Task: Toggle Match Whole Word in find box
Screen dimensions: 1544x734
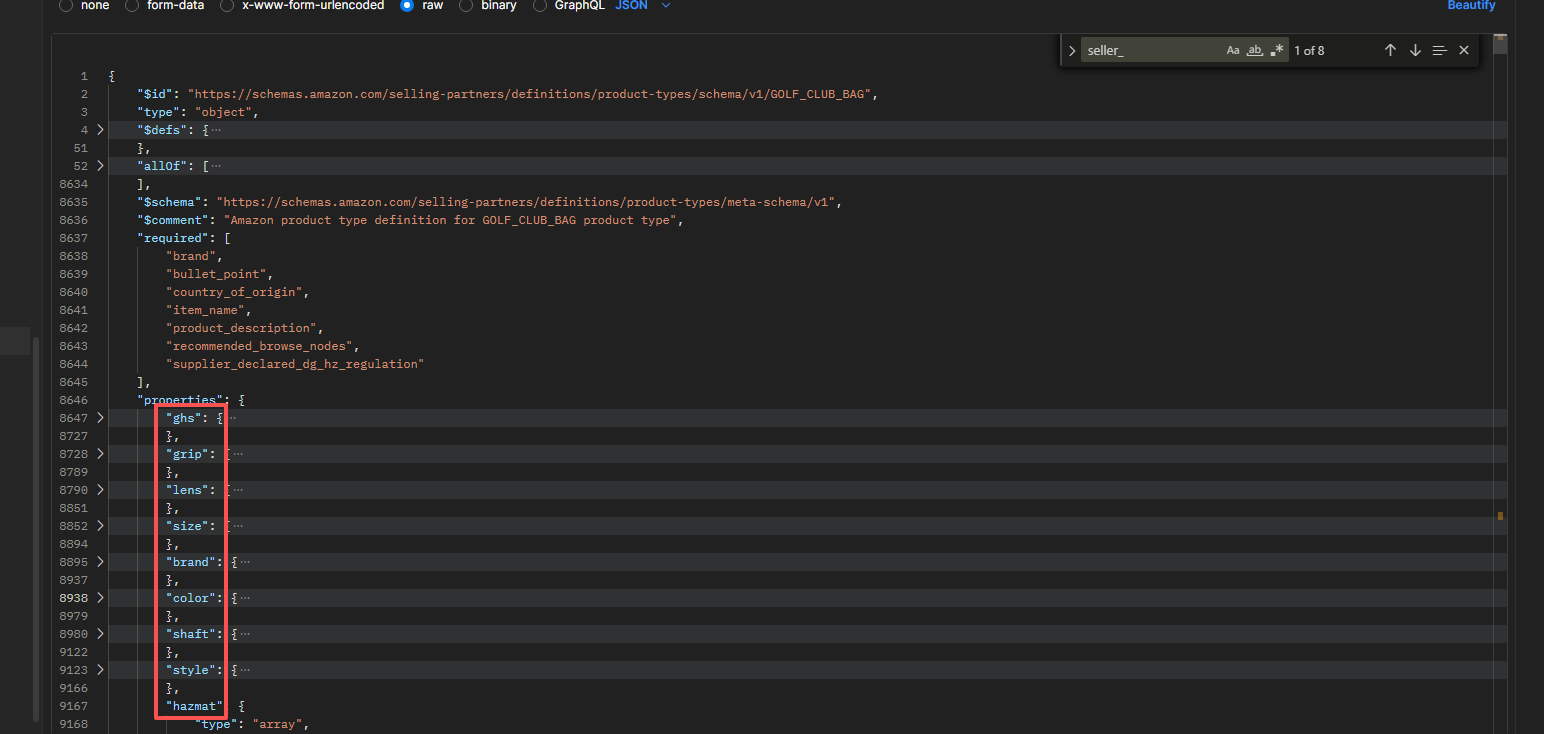Action: [1255, 50]
